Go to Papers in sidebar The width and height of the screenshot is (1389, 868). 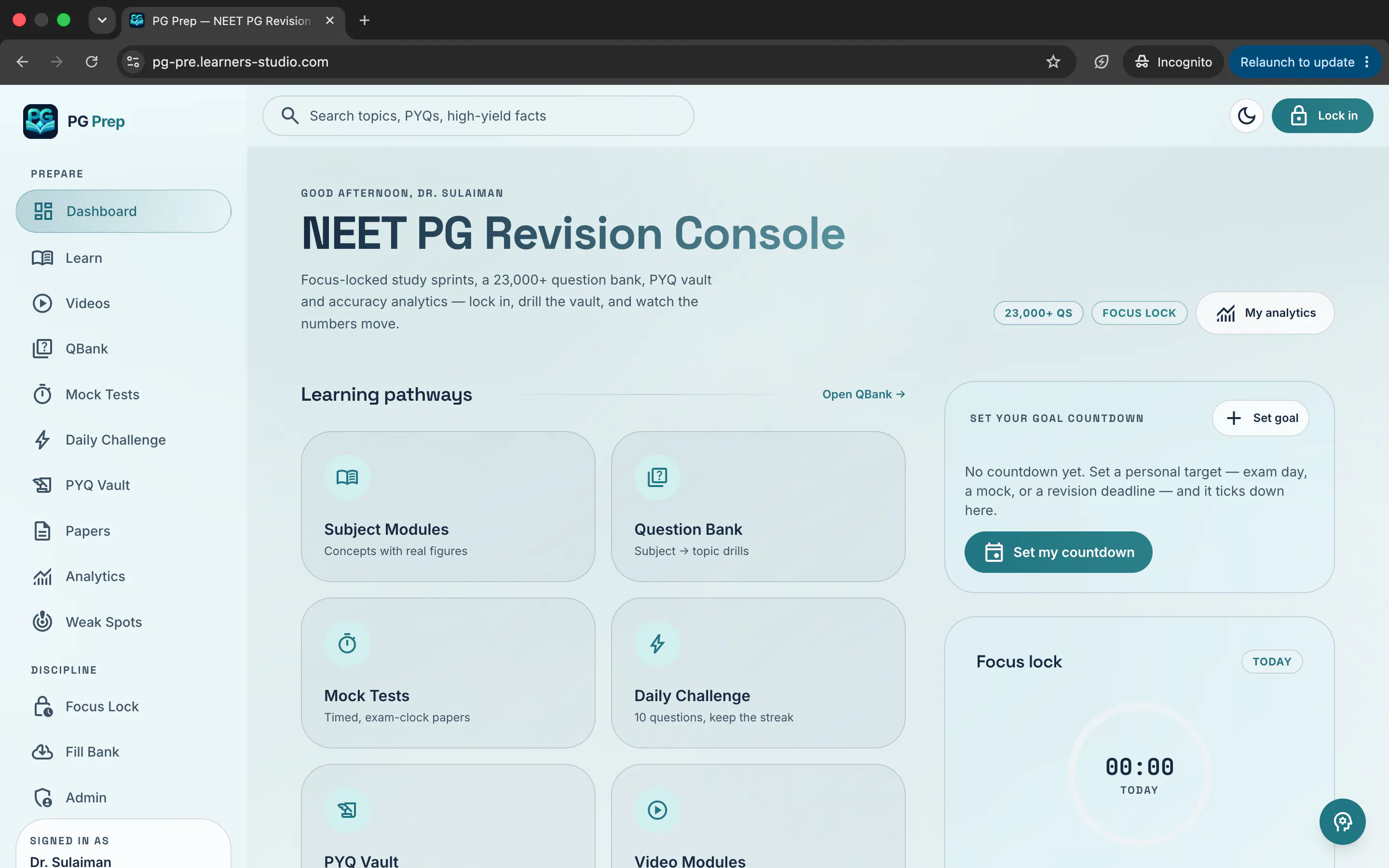tap(123, 531)
